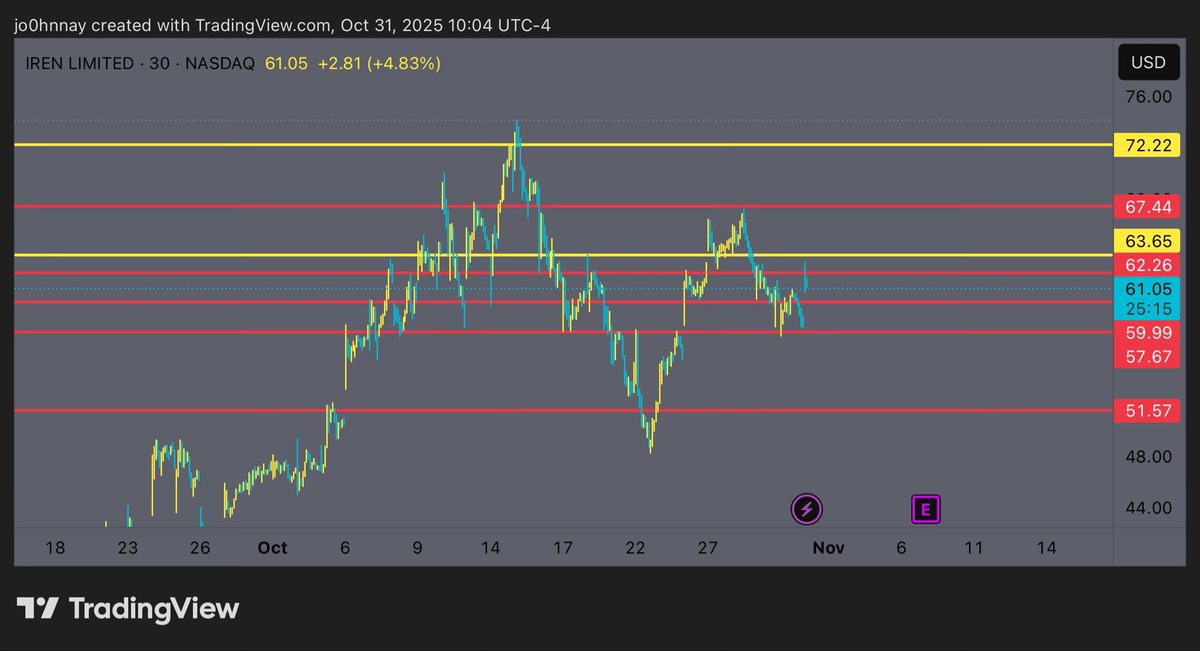Open the USD currency selector
Viewport: 1200px width, 651px height.
(1147, 62)
